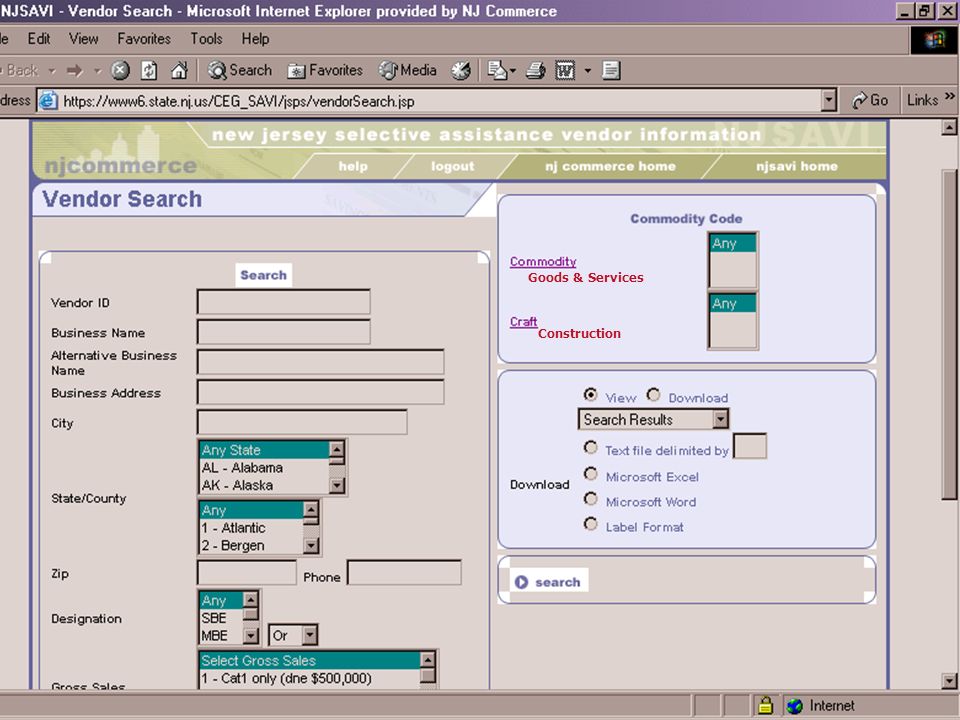
Task: Open the History toolbar icon
Action: click(x=461, y=71)
